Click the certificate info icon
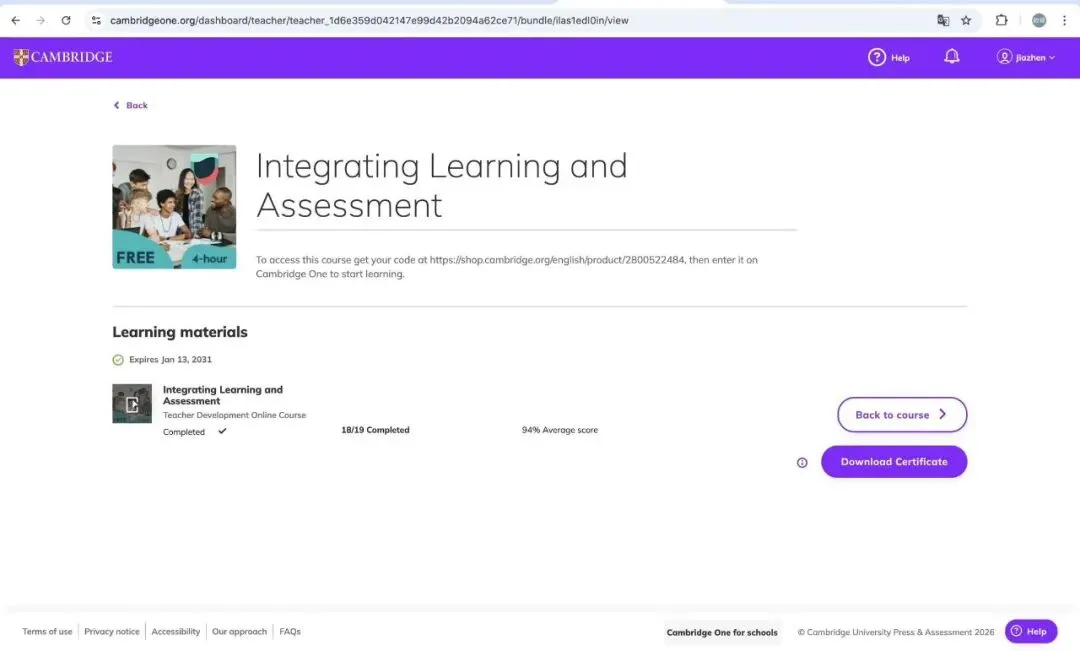 pyautogui.click(x=802, y=463)
